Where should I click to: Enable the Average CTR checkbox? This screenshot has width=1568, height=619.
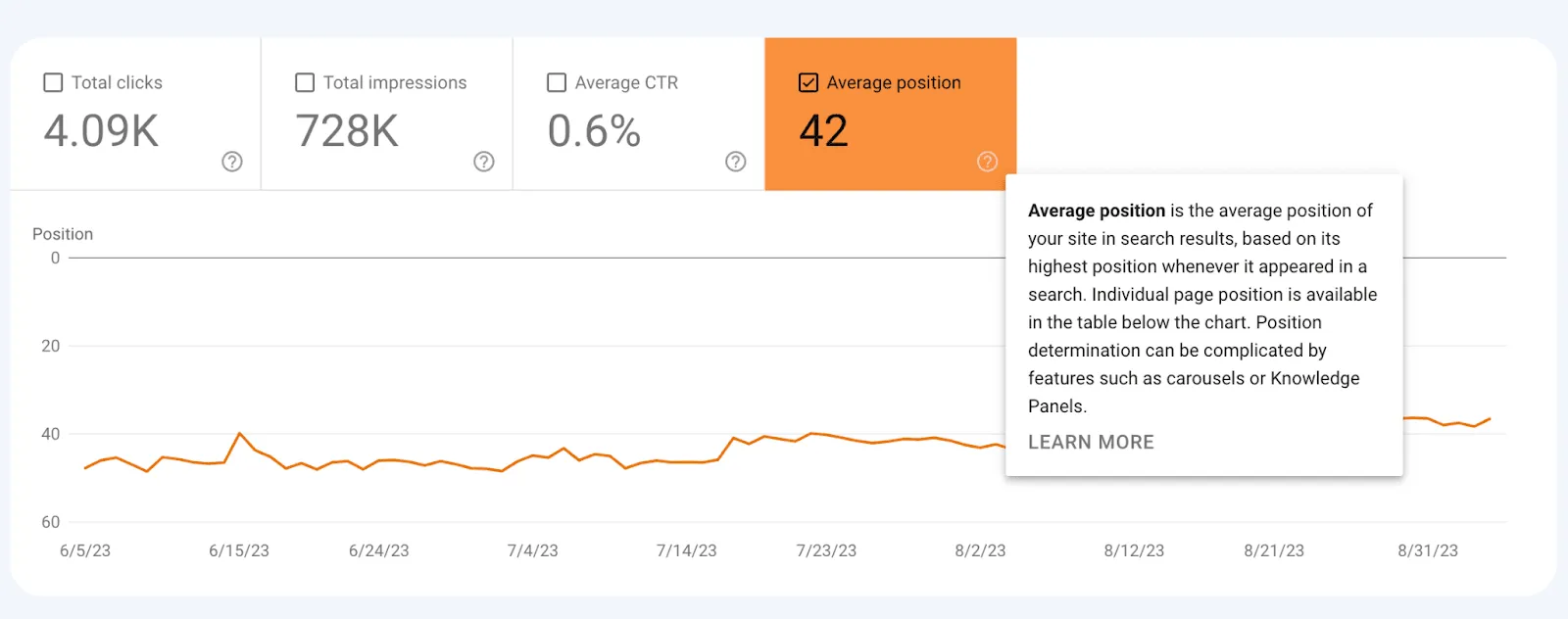coord(557,83)
